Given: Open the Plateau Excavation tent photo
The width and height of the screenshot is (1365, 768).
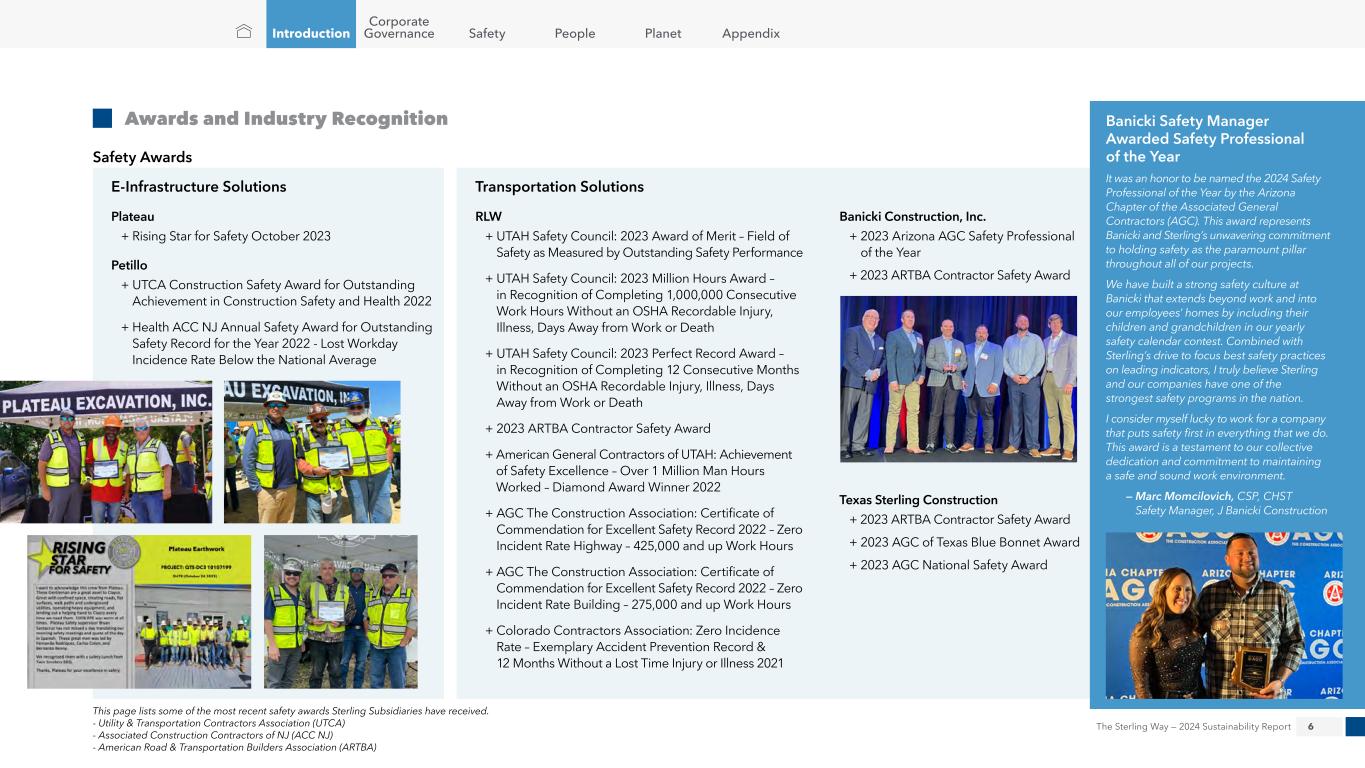Looking at the screenshot, I should point(106,451).
